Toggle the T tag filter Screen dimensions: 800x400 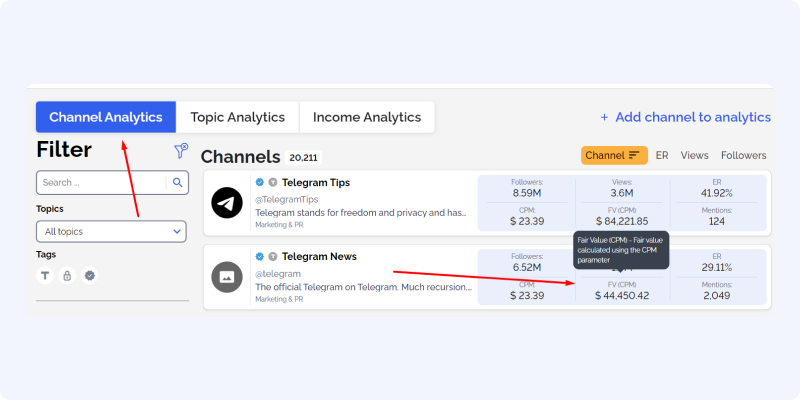[45, 276]
